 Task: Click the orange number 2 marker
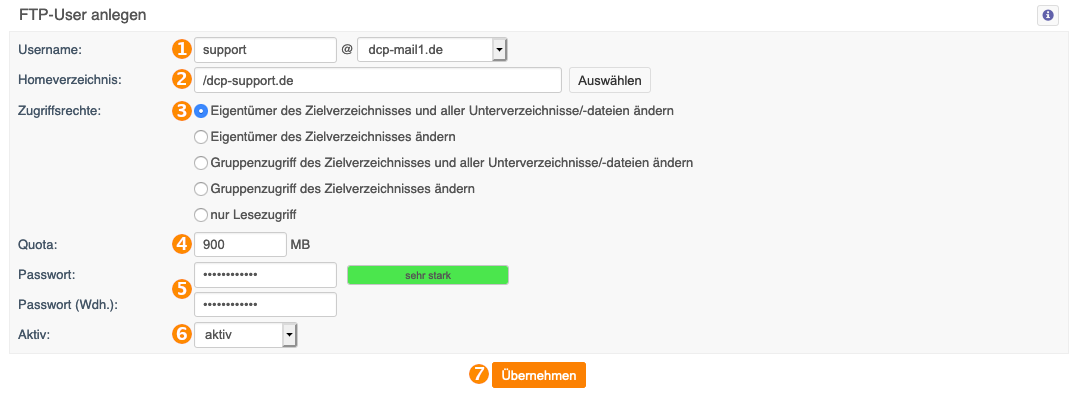click(x=181, y=79)
